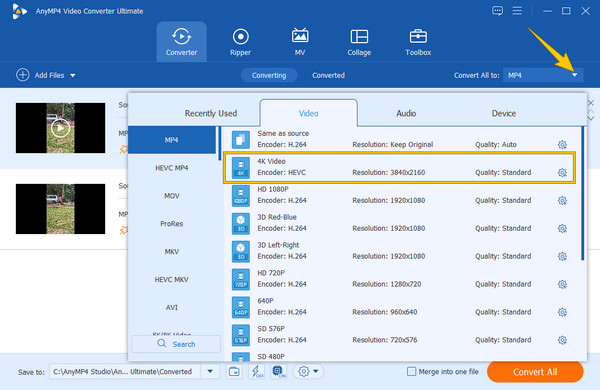Click the 3D Red-Blue format icon
This screenshot has width=600, height=390.
(241, 224)
